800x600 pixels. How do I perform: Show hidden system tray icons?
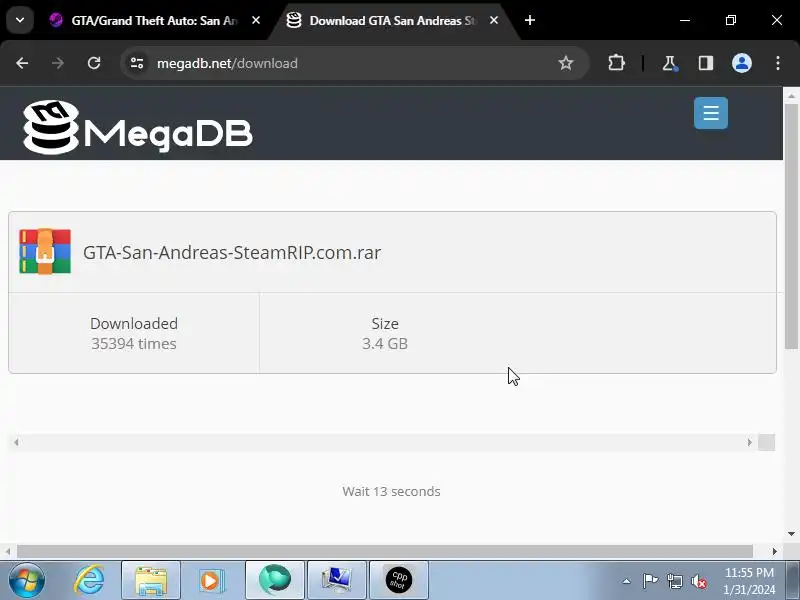click(627, 581)
